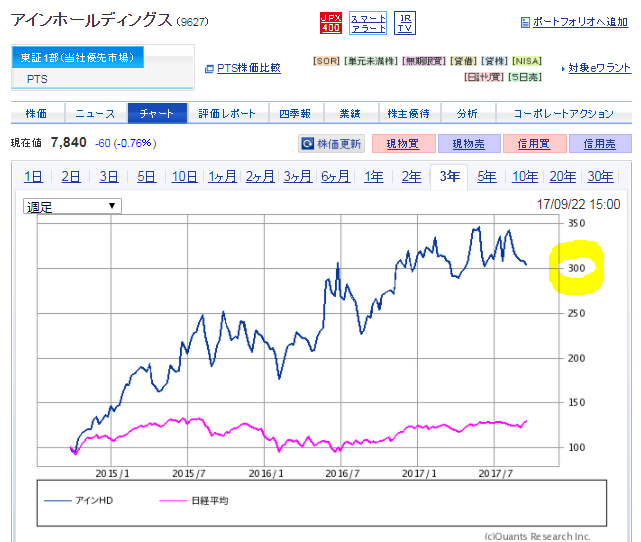
Task: Open the IR TV icon
Action: pyautogui.click(x=405, y=23)
